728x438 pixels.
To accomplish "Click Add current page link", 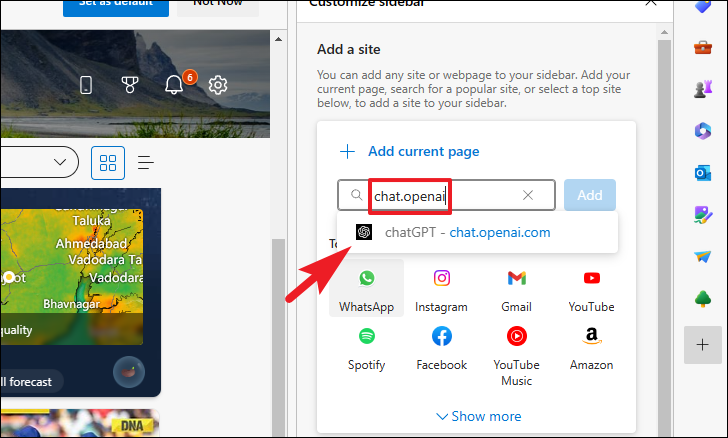I will (x=423, y=151).
